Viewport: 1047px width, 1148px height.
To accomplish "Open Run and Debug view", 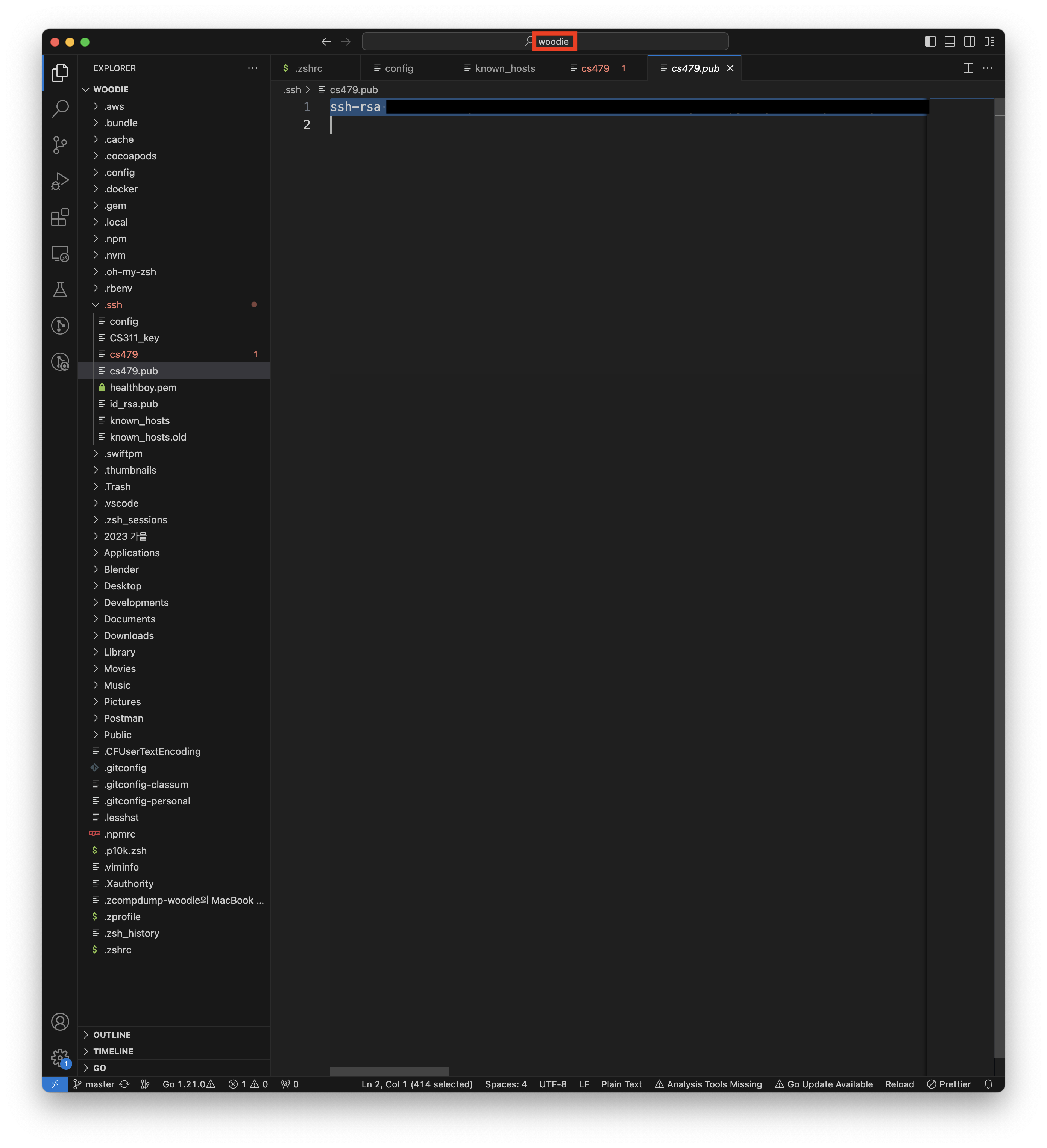I will pos(60,181).
